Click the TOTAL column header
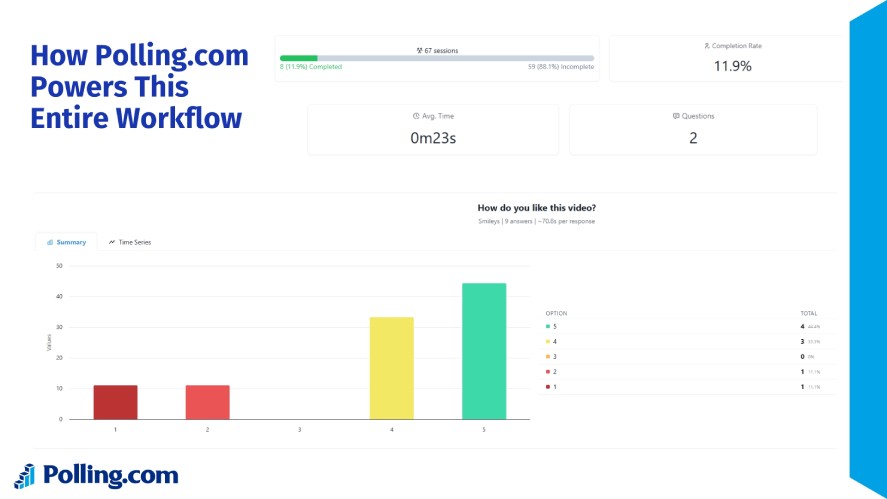Viewport: 887px width, 499px height. pos(808,313)
